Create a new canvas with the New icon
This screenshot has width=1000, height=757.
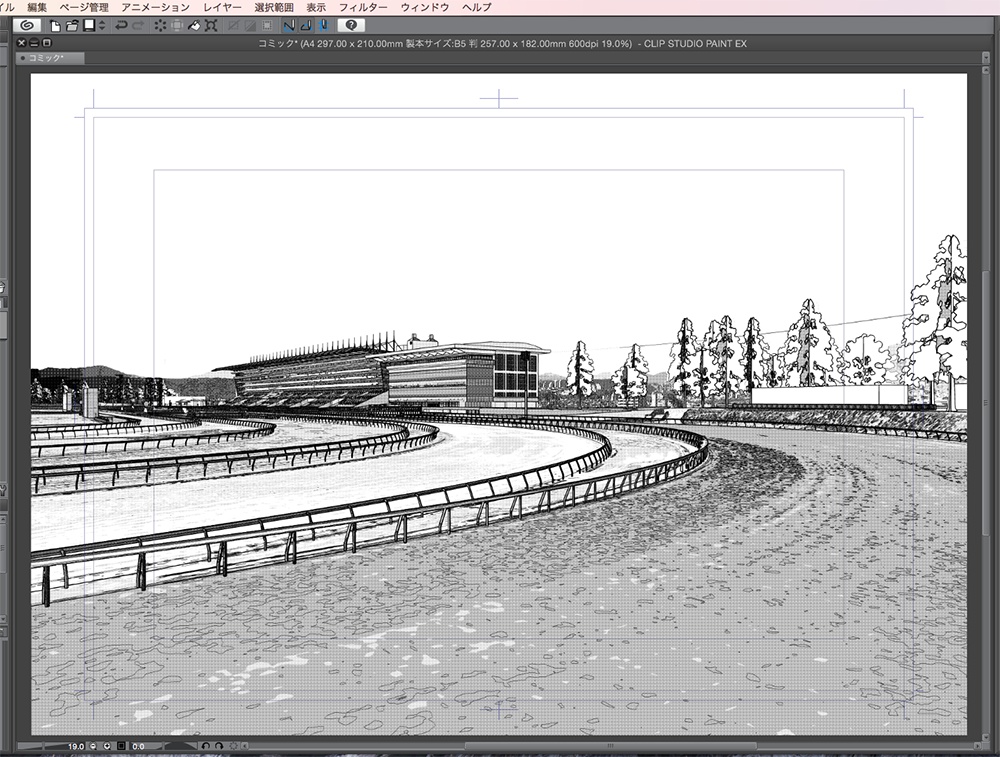(x=56, y=27)
